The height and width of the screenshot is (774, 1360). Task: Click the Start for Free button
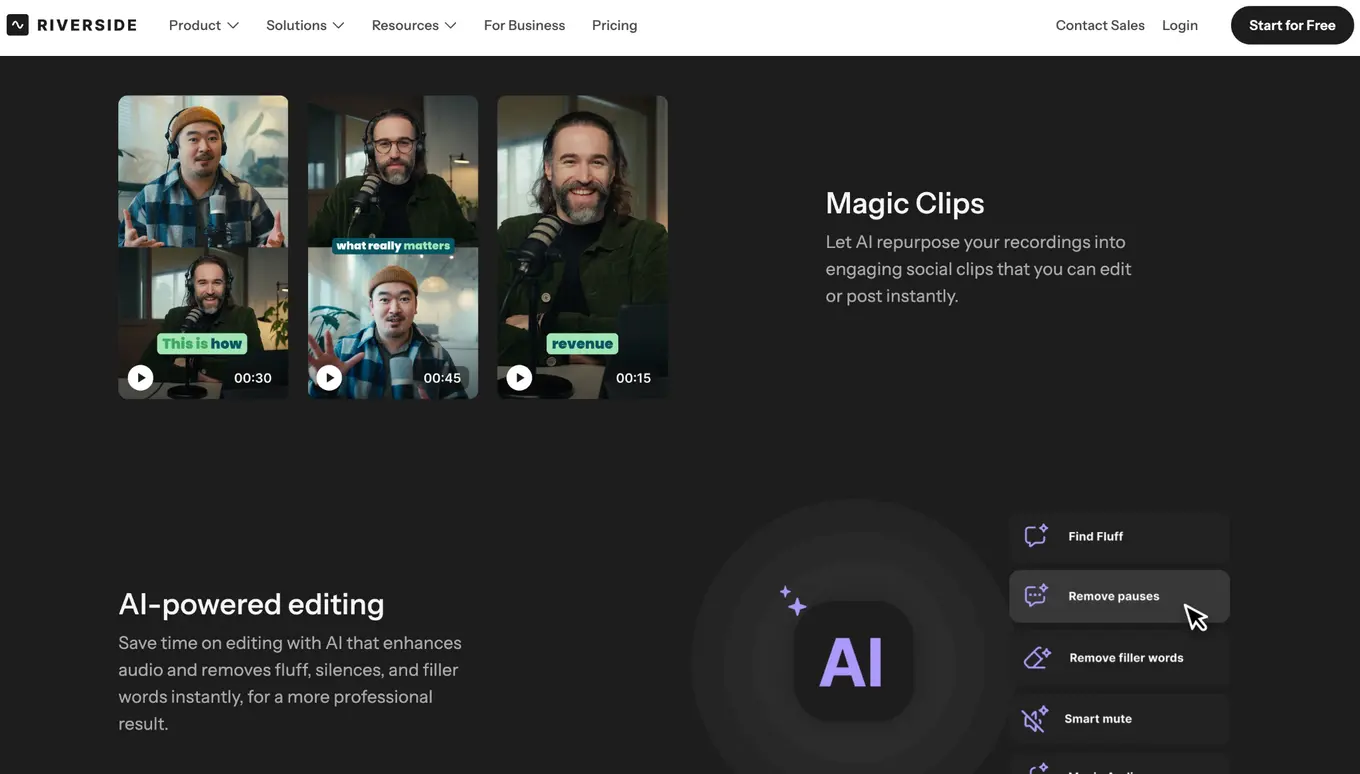(1292, 25)
